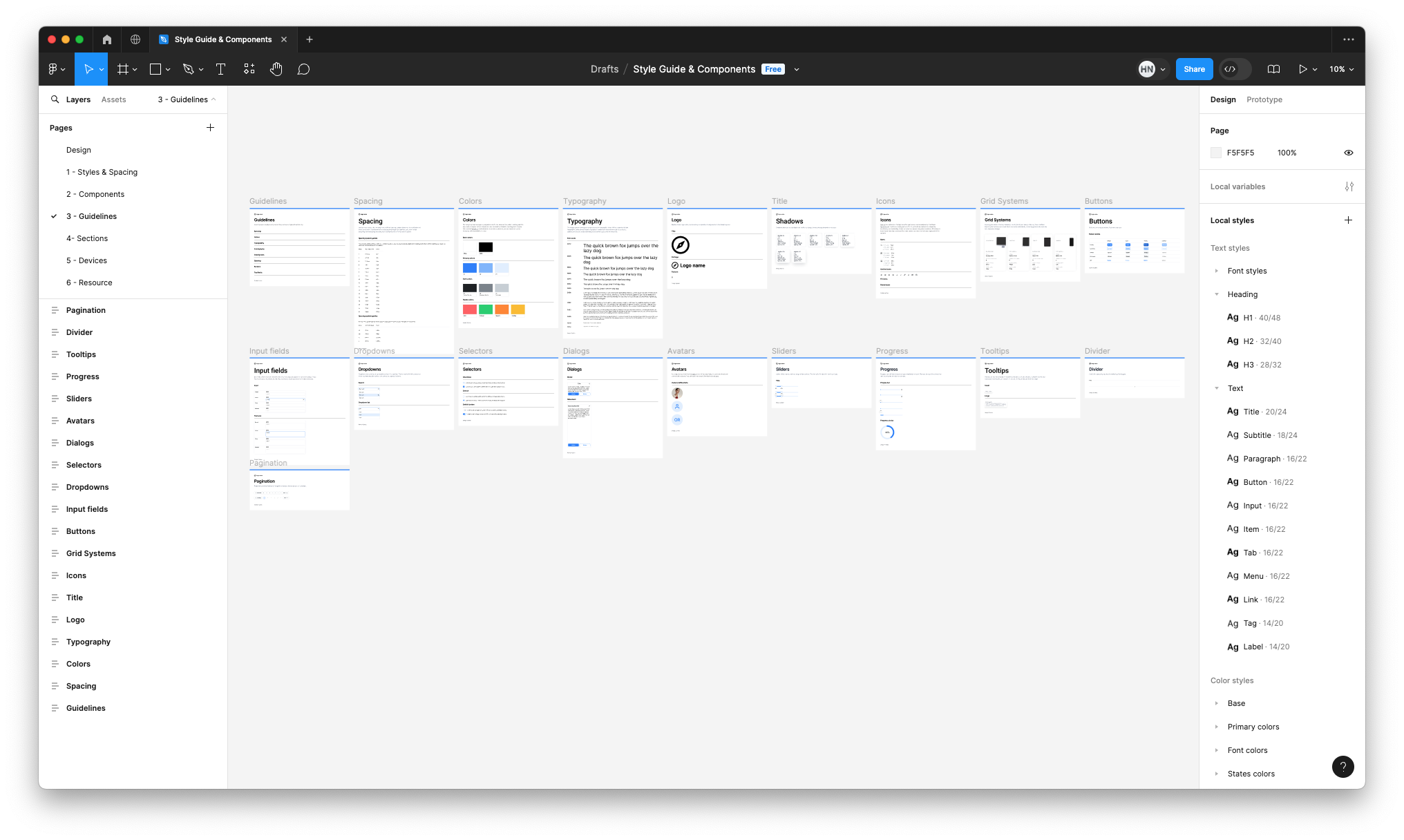Expand the Font styles group

click(x=1217, y=271)
